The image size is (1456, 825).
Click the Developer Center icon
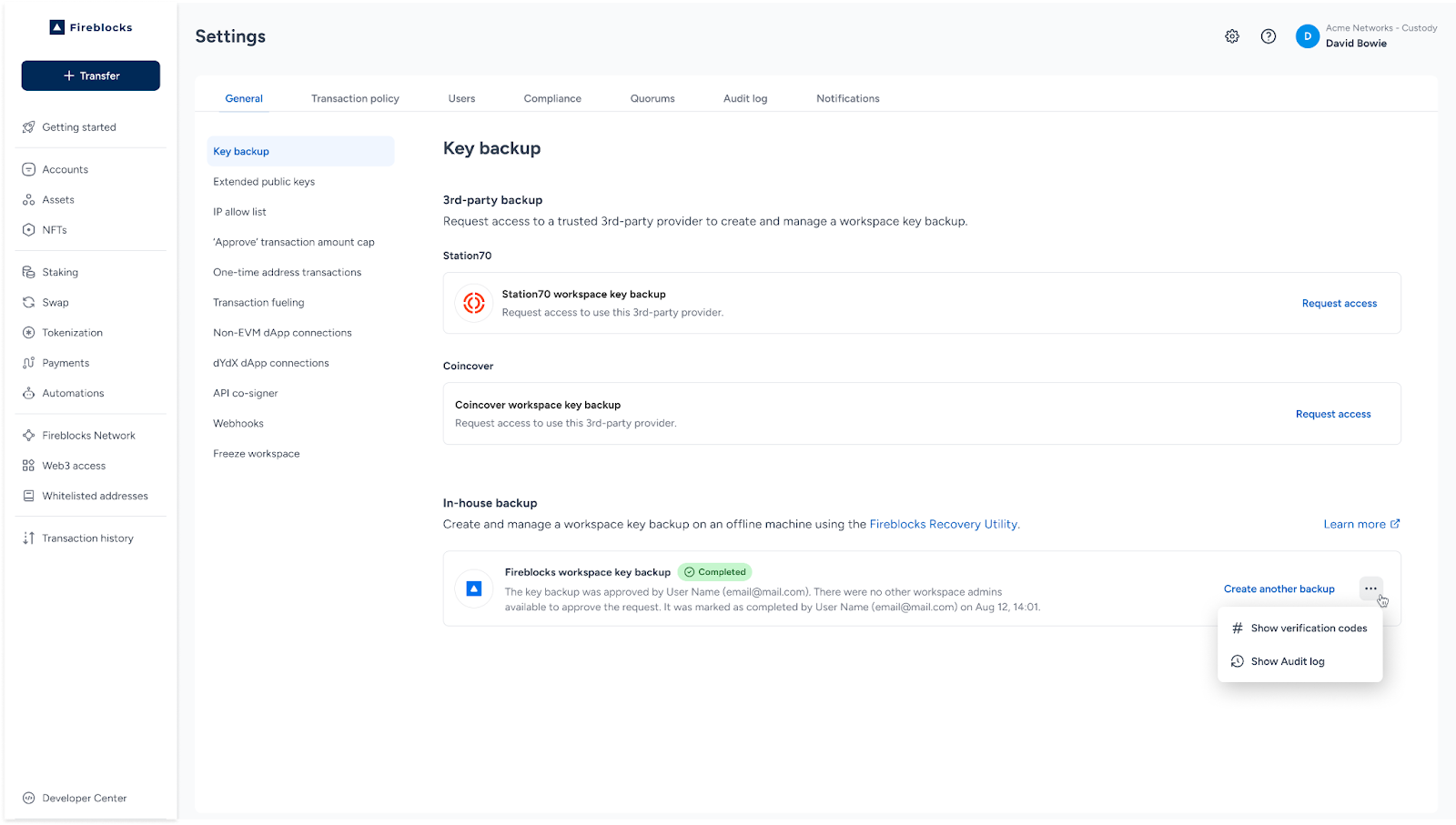click(28, 798)
